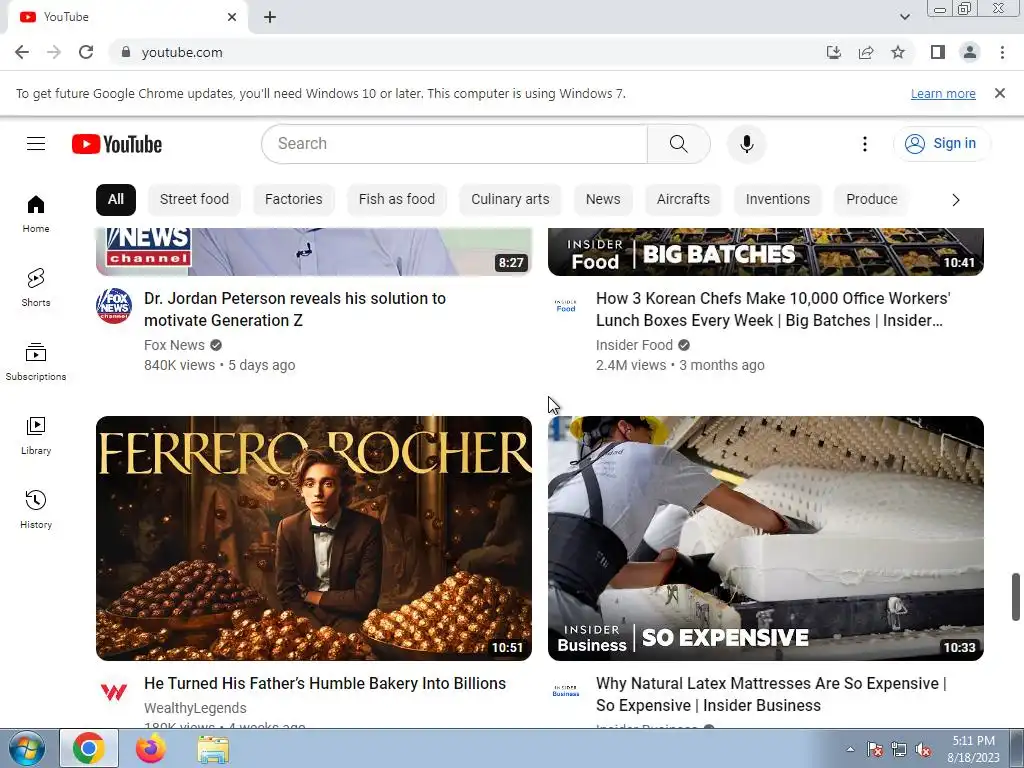The width and height of the screenshot is (1024, 768).
Task: Focus the YouTube search field
Action: (x=455, y=144)
